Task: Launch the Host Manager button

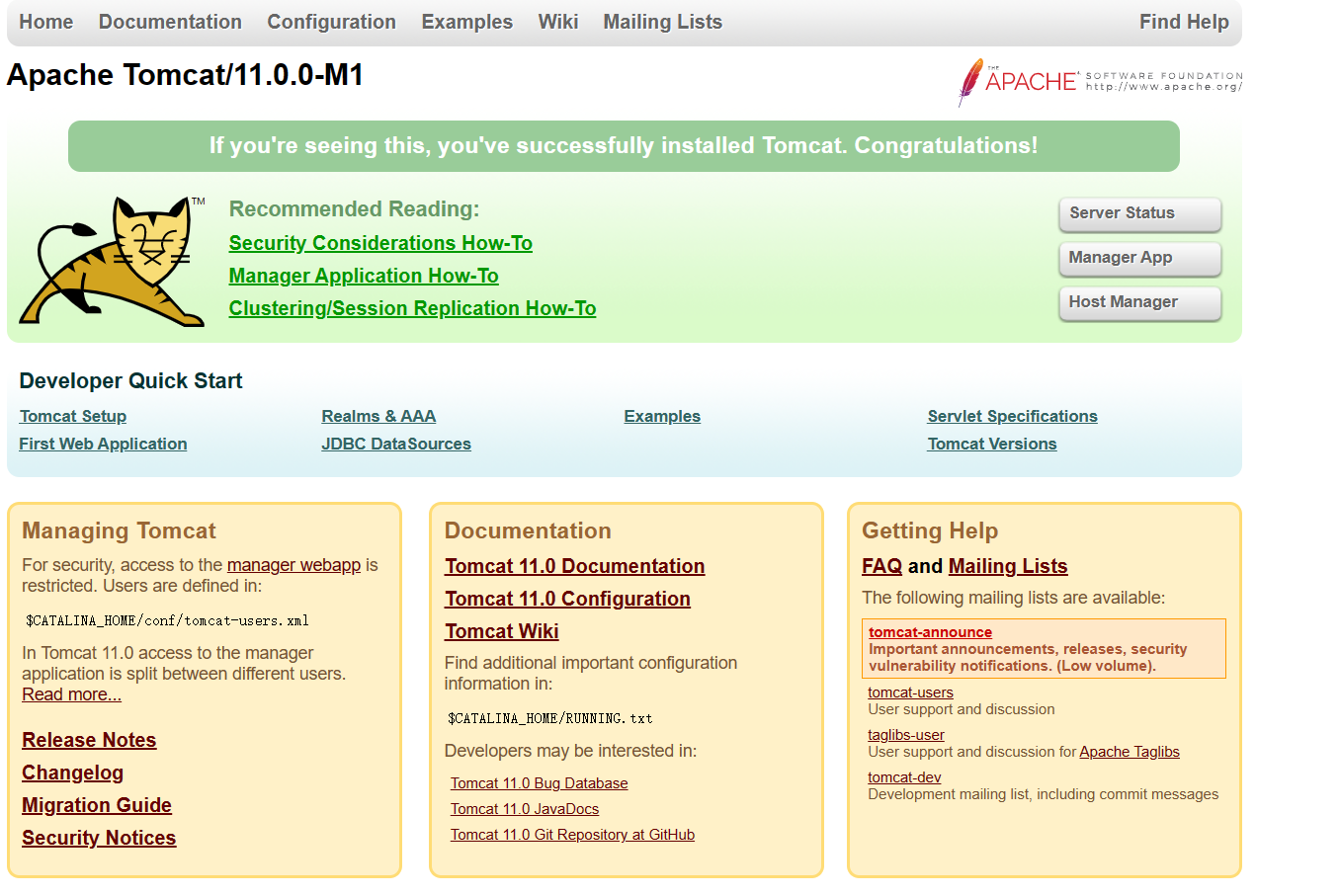Action: 1139,302
